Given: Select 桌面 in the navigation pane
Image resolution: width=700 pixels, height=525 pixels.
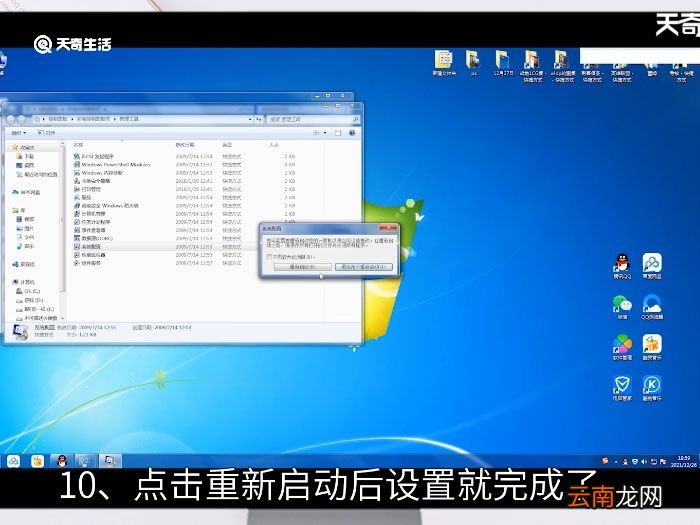Looking at the screenshot, I should click(25, 165).
